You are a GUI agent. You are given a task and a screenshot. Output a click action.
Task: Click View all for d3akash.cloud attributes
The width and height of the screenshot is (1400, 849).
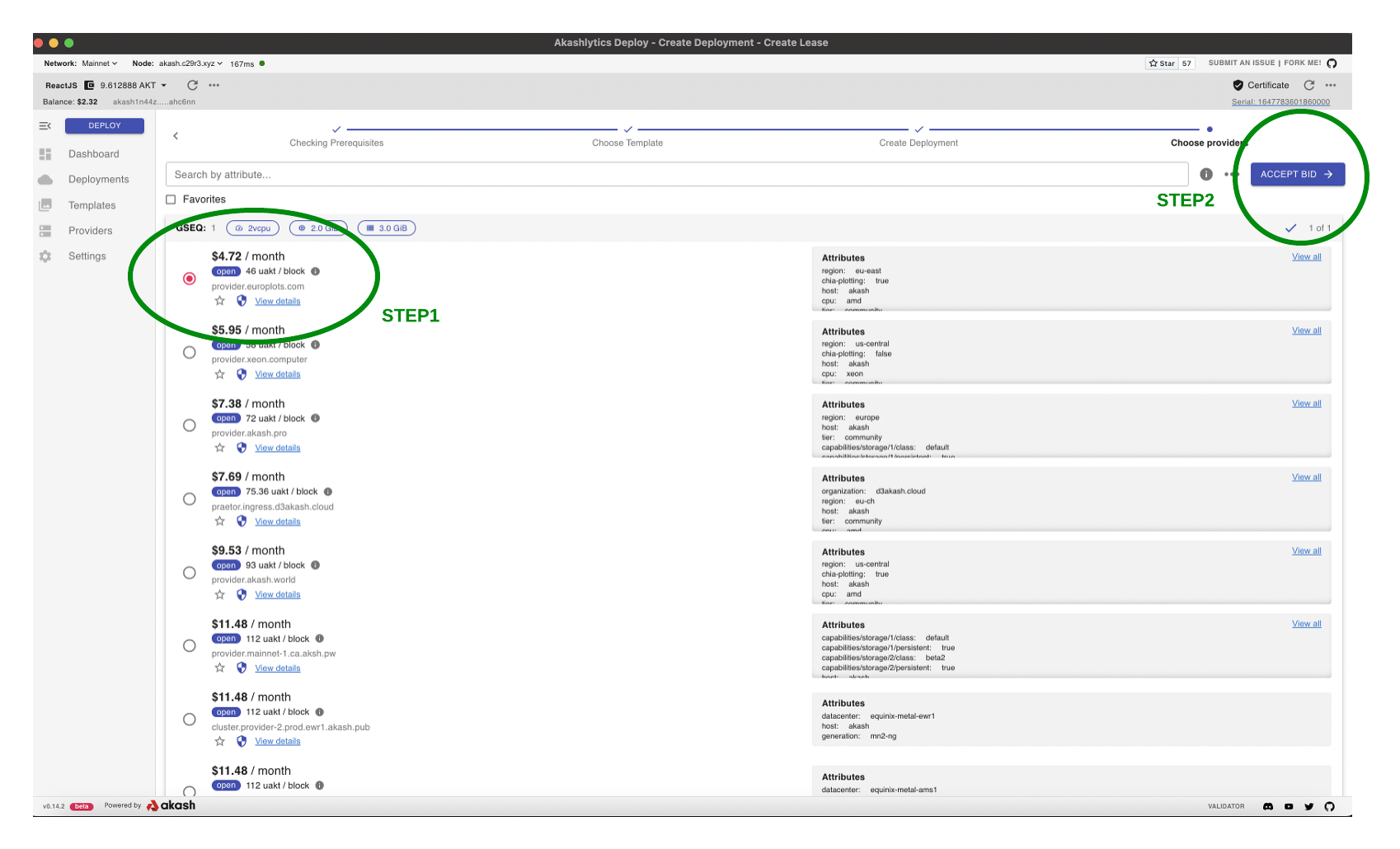pyautogui.click(x=1306, y=477)
